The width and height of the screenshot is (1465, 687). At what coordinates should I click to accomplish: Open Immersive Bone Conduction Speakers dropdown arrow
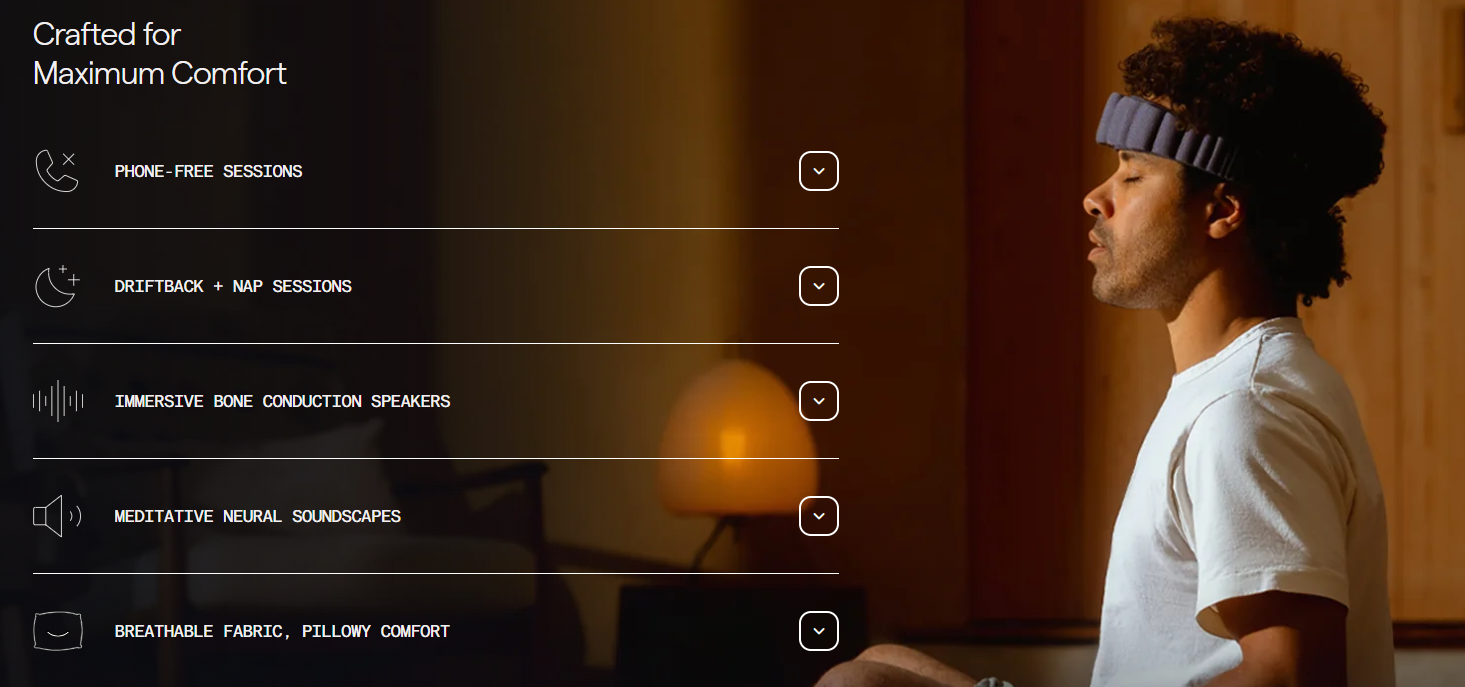tap(819, 401)
